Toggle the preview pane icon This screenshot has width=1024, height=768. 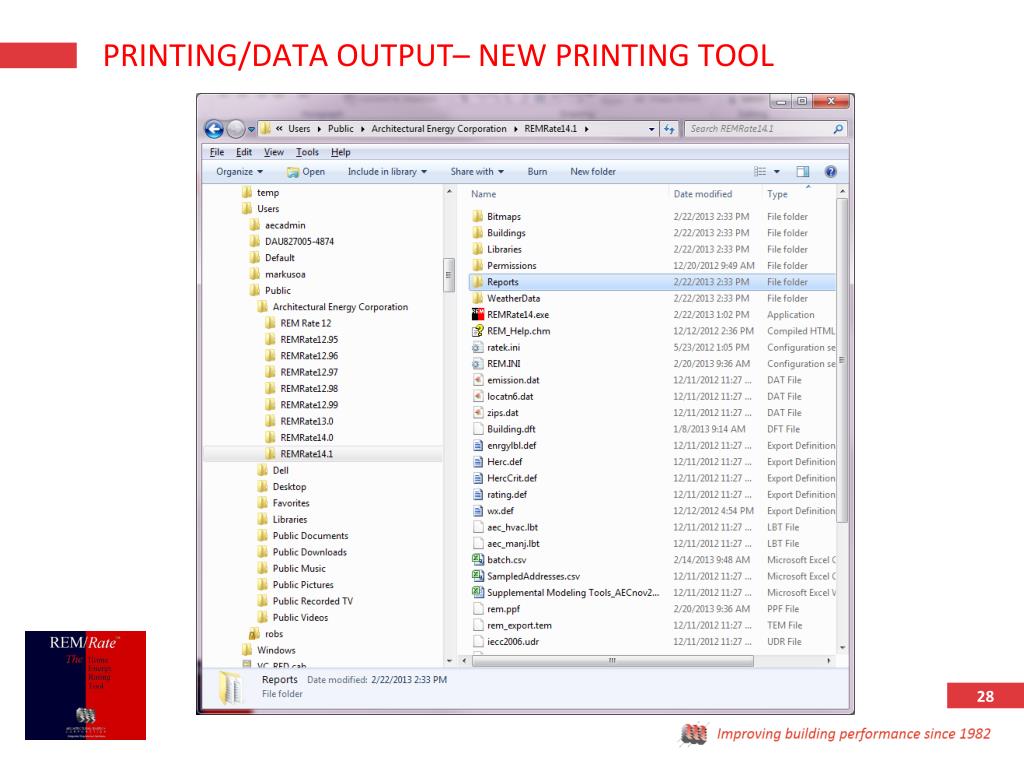click(803, 172)
